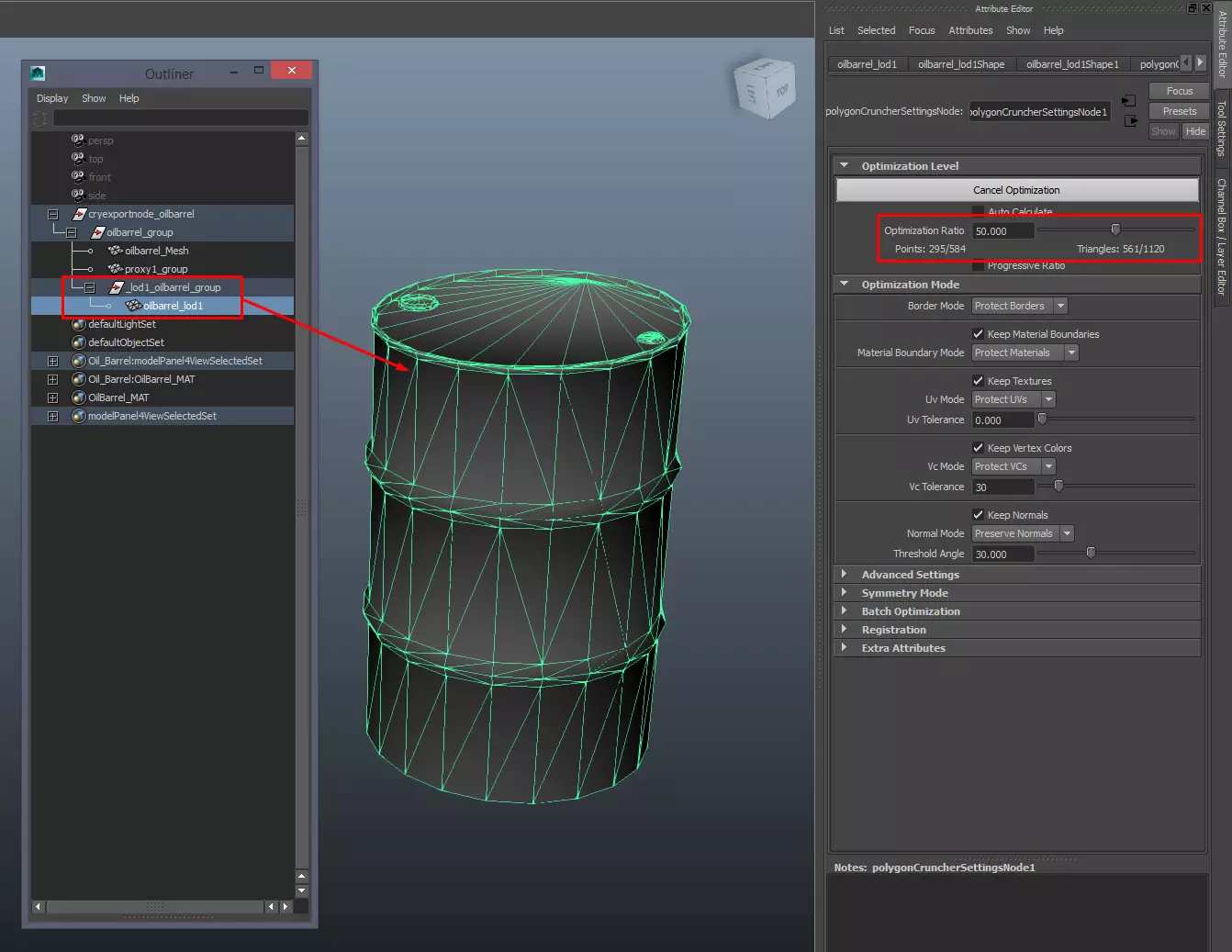Click the OilBarrel_MAT set icon

79,398
